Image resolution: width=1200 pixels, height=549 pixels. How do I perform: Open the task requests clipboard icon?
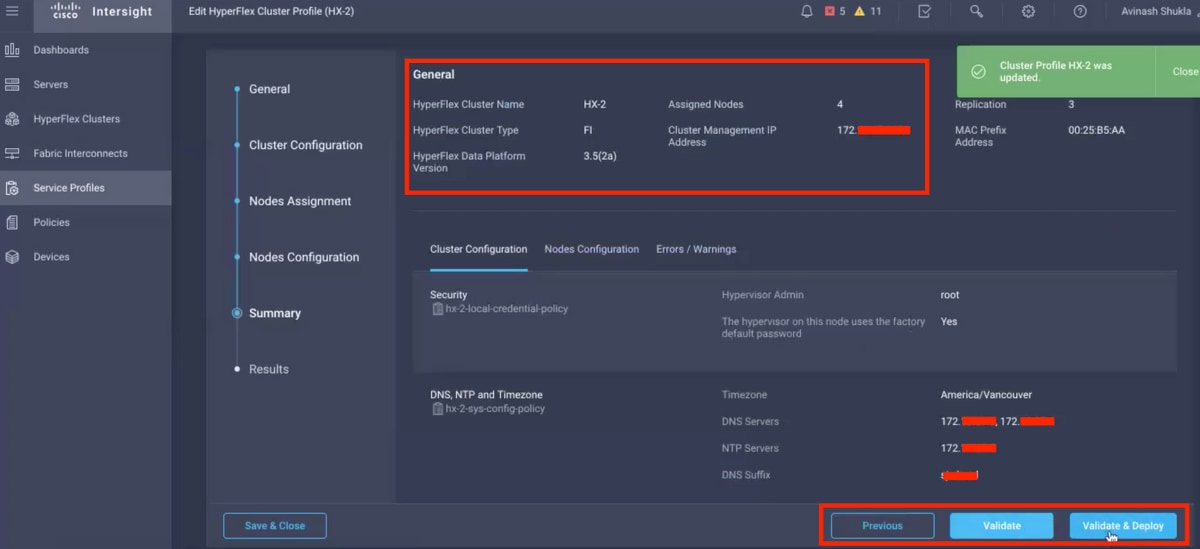(x=924, y=11)
